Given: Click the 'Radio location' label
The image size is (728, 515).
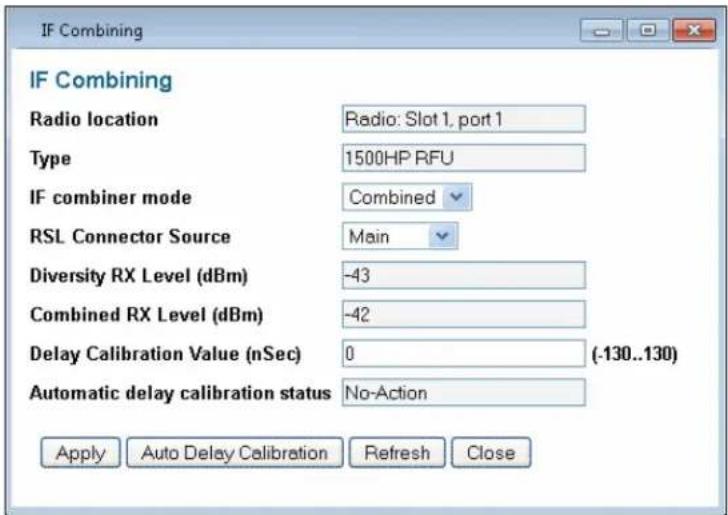Looking at the screenshot, I should click(94, 119).
